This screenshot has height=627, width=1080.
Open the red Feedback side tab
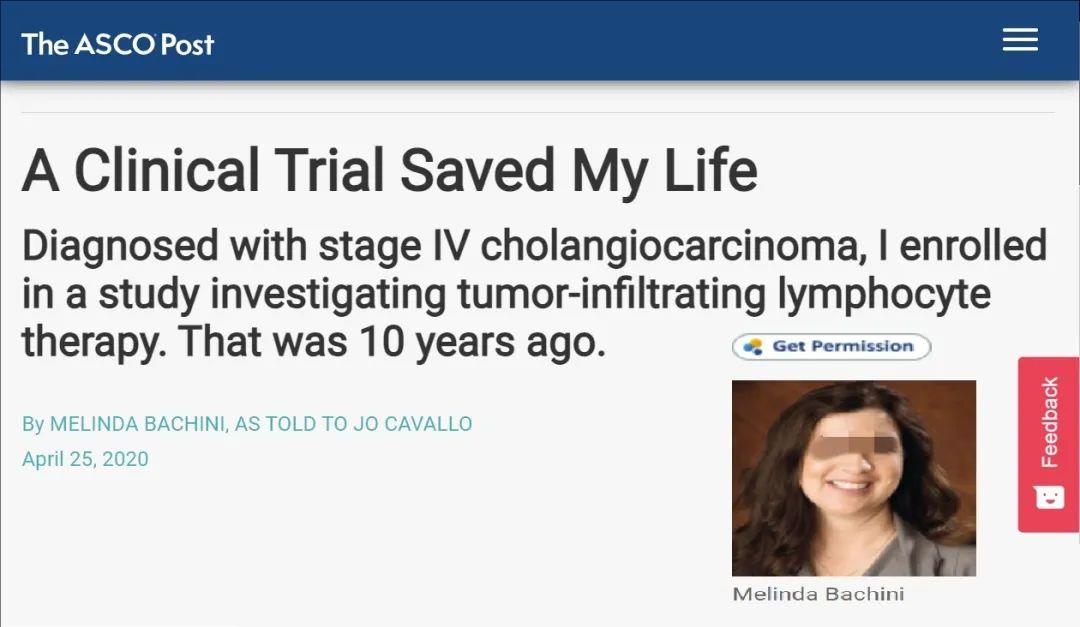click(1049, 443)
